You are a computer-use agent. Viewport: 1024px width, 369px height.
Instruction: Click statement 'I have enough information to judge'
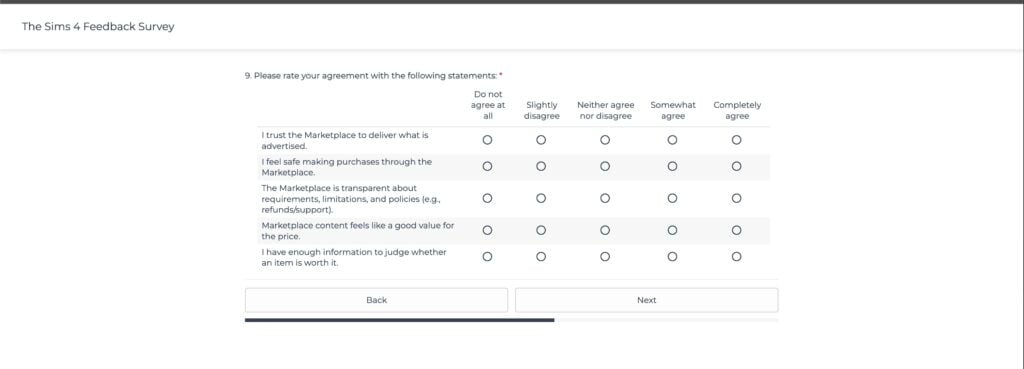point(353,257)
